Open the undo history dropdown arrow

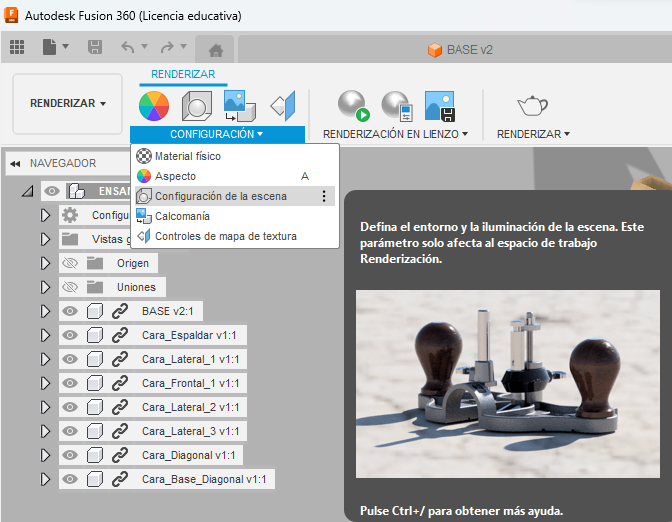[144, 46]
